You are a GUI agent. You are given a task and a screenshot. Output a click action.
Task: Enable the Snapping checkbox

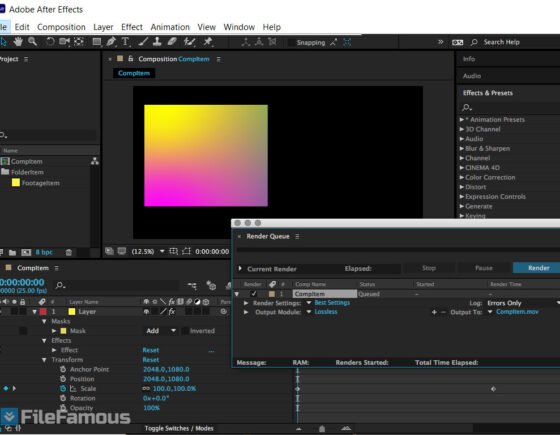click(x=291, y=42)
